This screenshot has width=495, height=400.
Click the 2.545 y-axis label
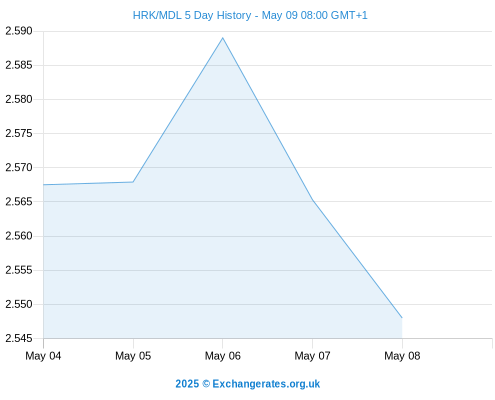click(x=19, y=338)
